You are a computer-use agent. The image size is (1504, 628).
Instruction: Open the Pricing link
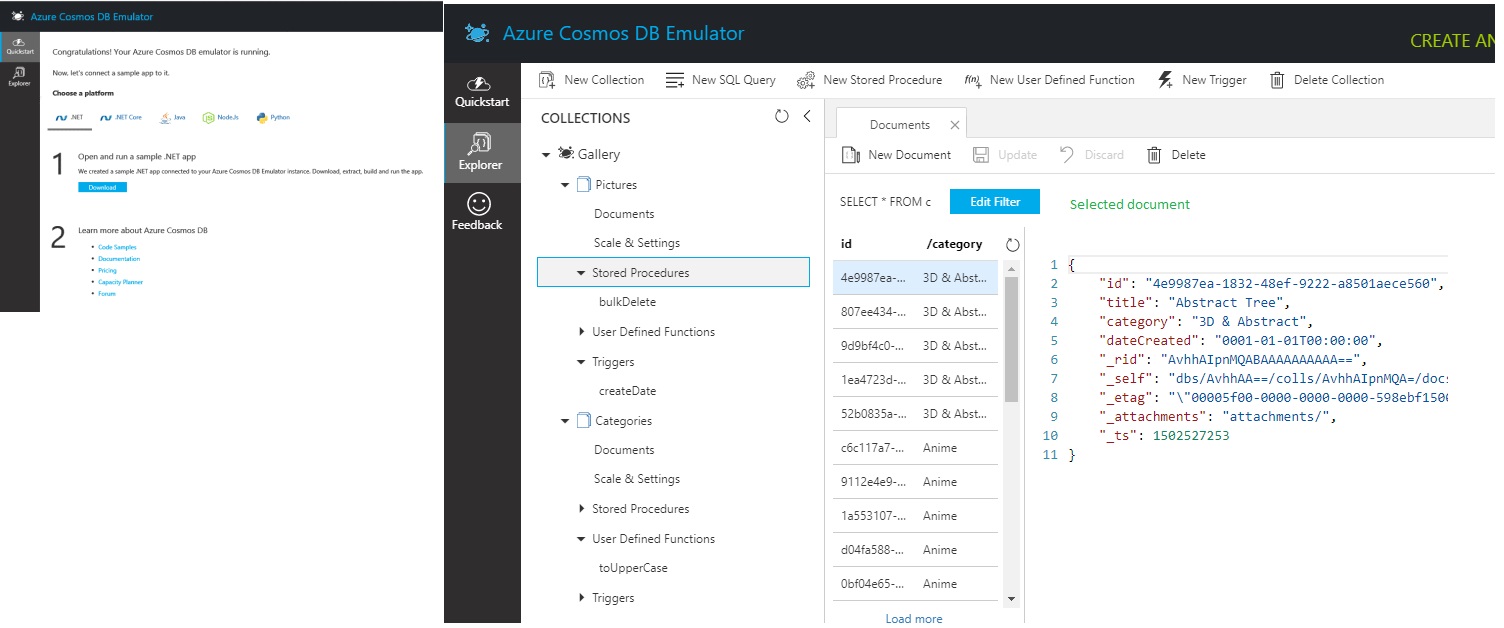click(x=107, y=271)
